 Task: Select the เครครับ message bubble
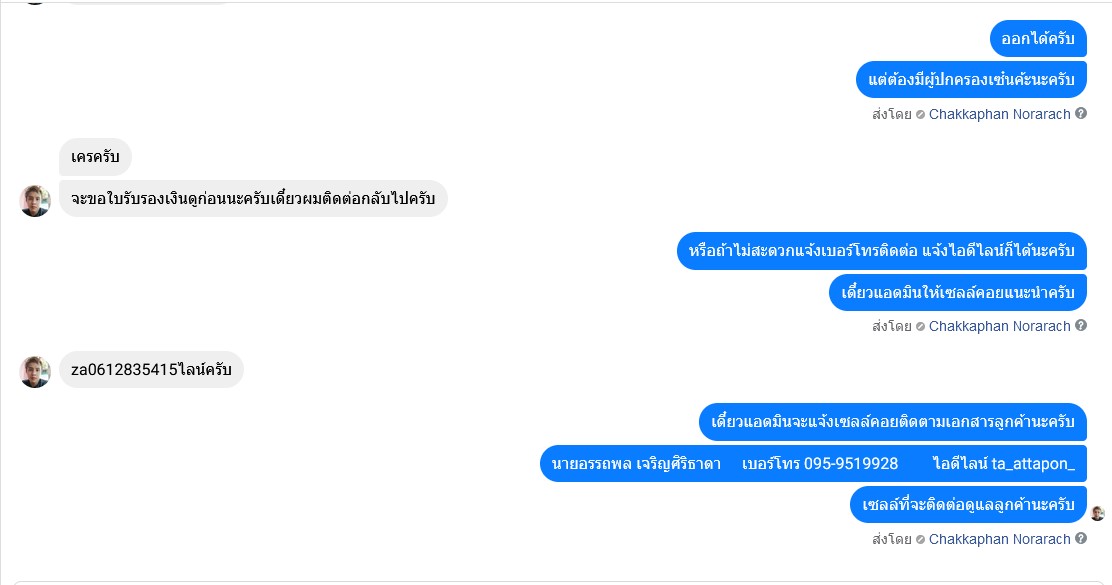95,157
